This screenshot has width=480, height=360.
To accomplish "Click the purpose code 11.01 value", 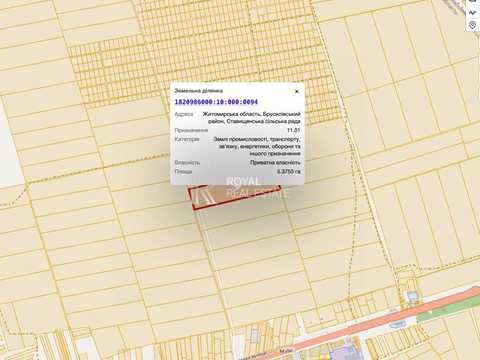I will tap(294, 130).
